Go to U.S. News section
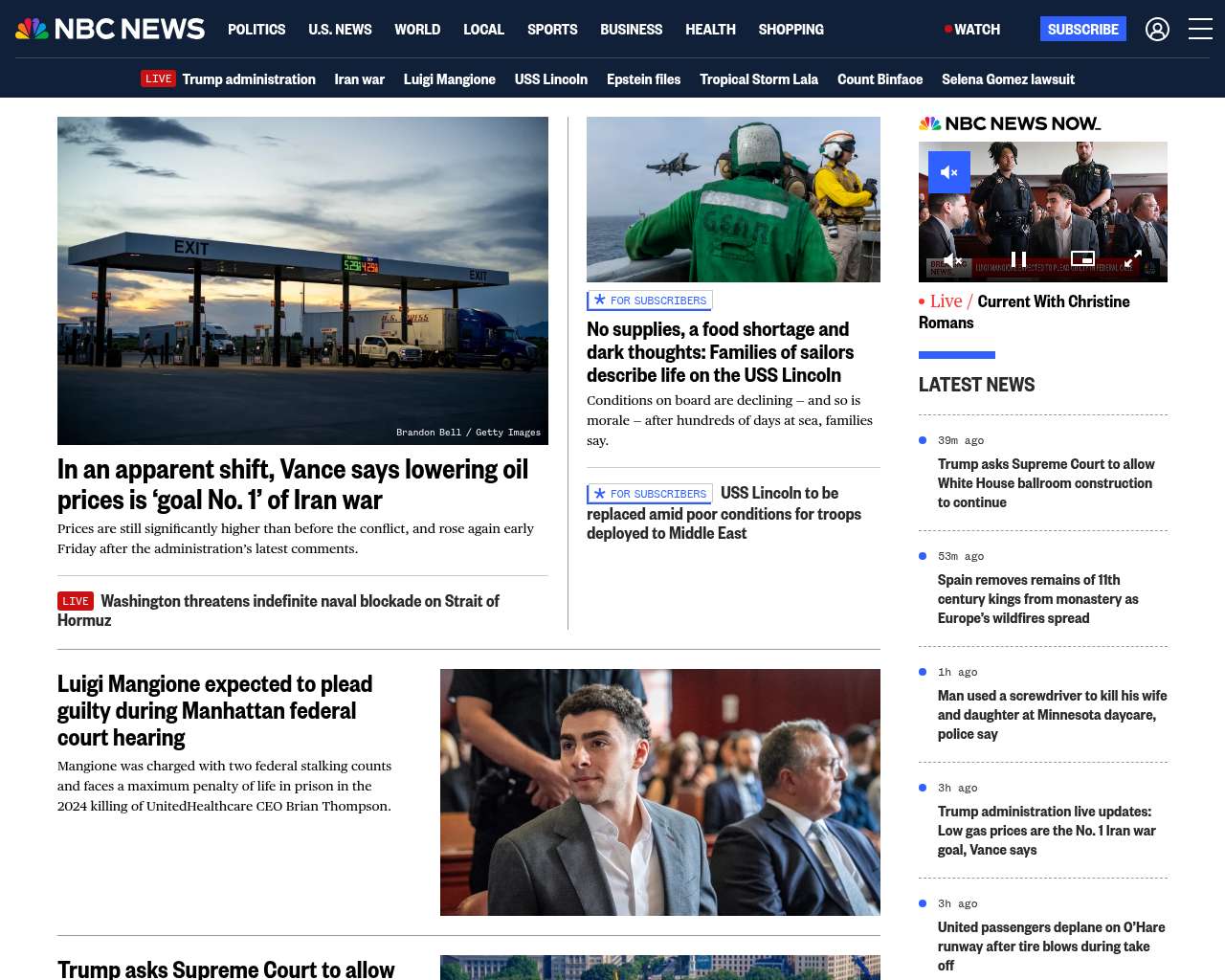The width and height of the screenshot is (1225, 980). pos(340,30)
